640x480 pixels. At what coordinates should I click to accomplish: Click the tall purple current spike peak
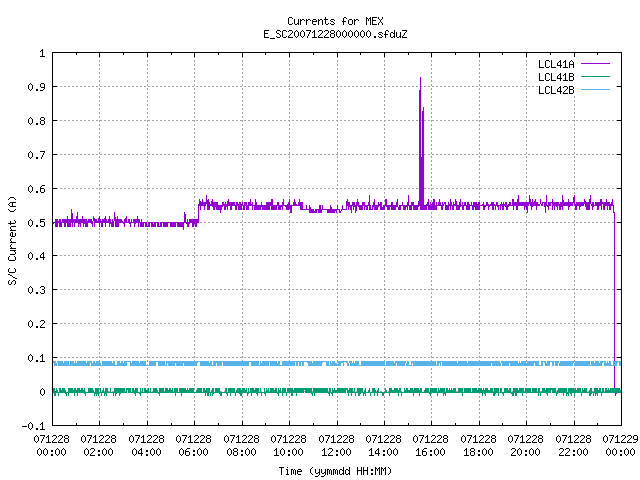(420, 78)
